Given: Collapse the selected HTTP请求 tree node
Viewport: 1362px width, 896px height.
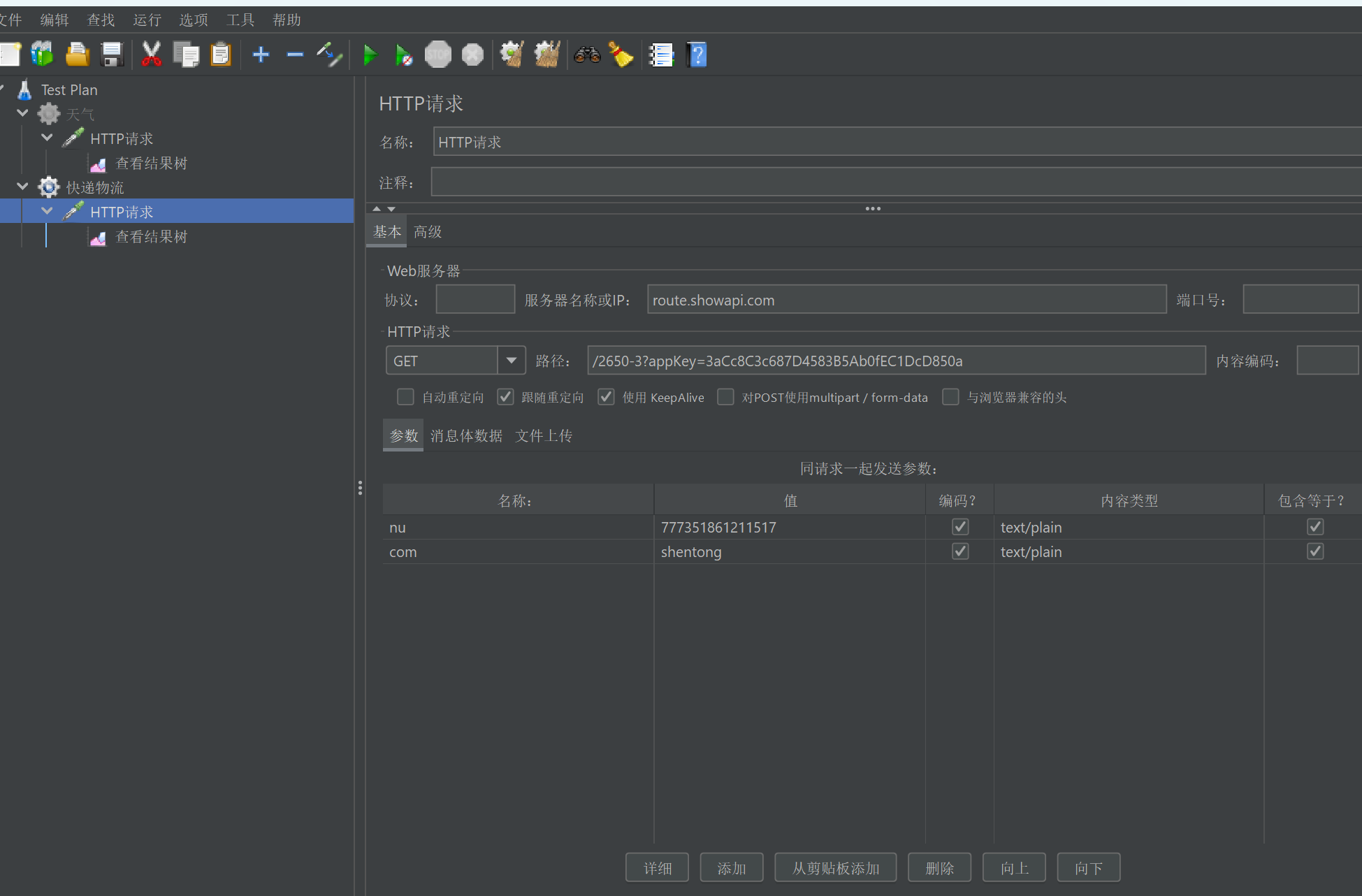Looking at the screenshot, I should point(47,211).
